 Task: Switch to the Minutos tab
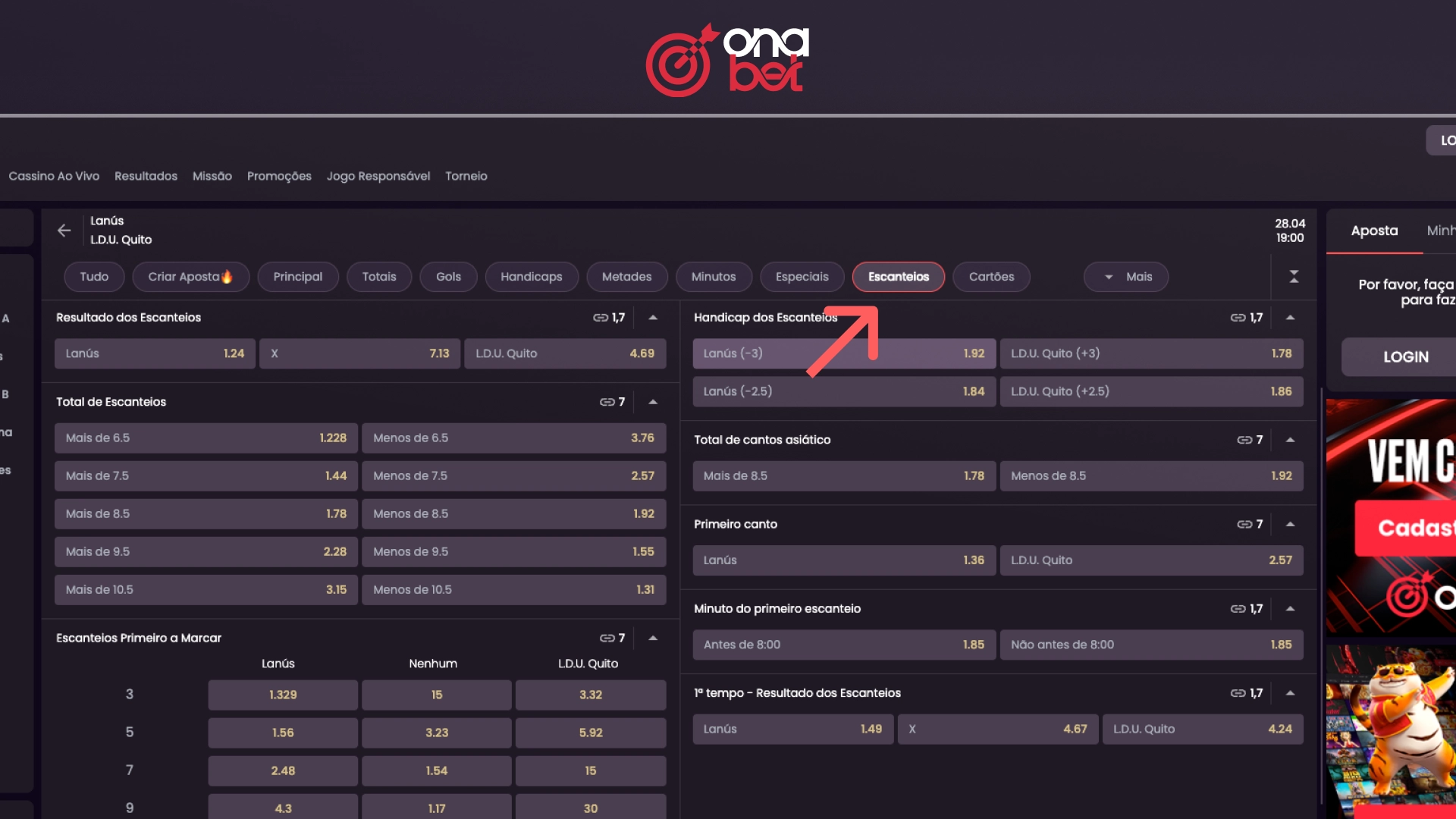pyautogui.click(x=714, y=277)
